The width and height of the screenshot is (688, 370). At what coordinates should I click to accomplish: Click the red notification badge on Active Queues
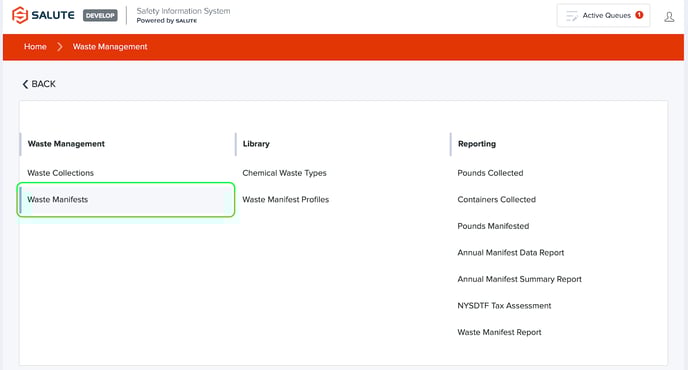tap(639, 15)
